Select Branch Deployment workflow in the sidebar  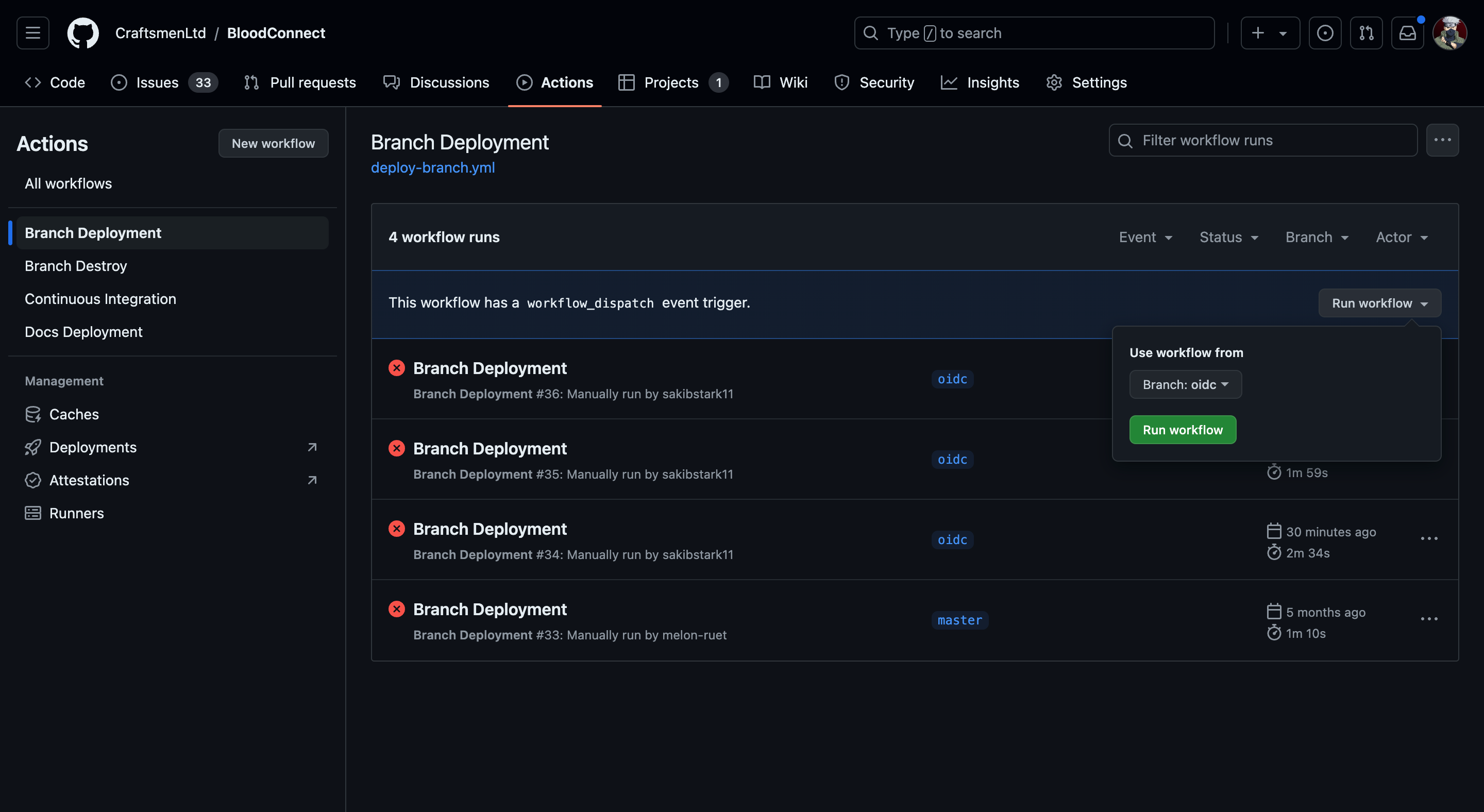[173, 233]
